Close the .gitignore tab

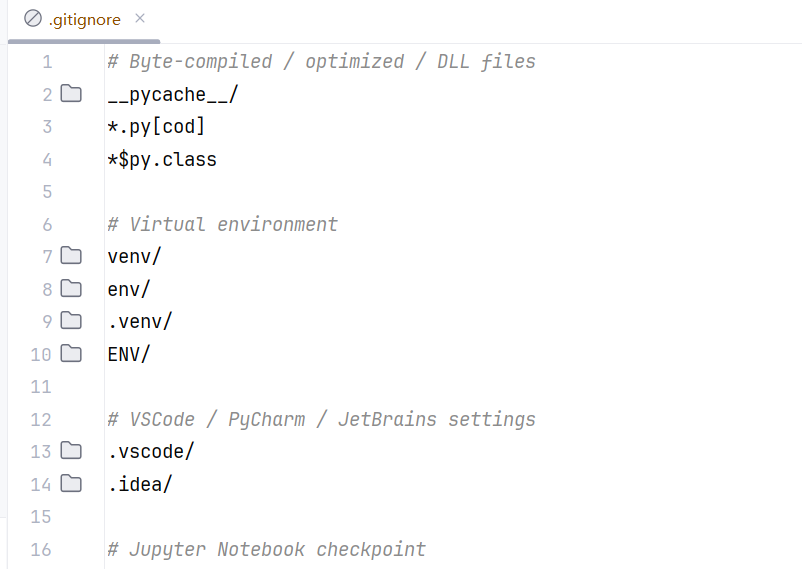140,18
